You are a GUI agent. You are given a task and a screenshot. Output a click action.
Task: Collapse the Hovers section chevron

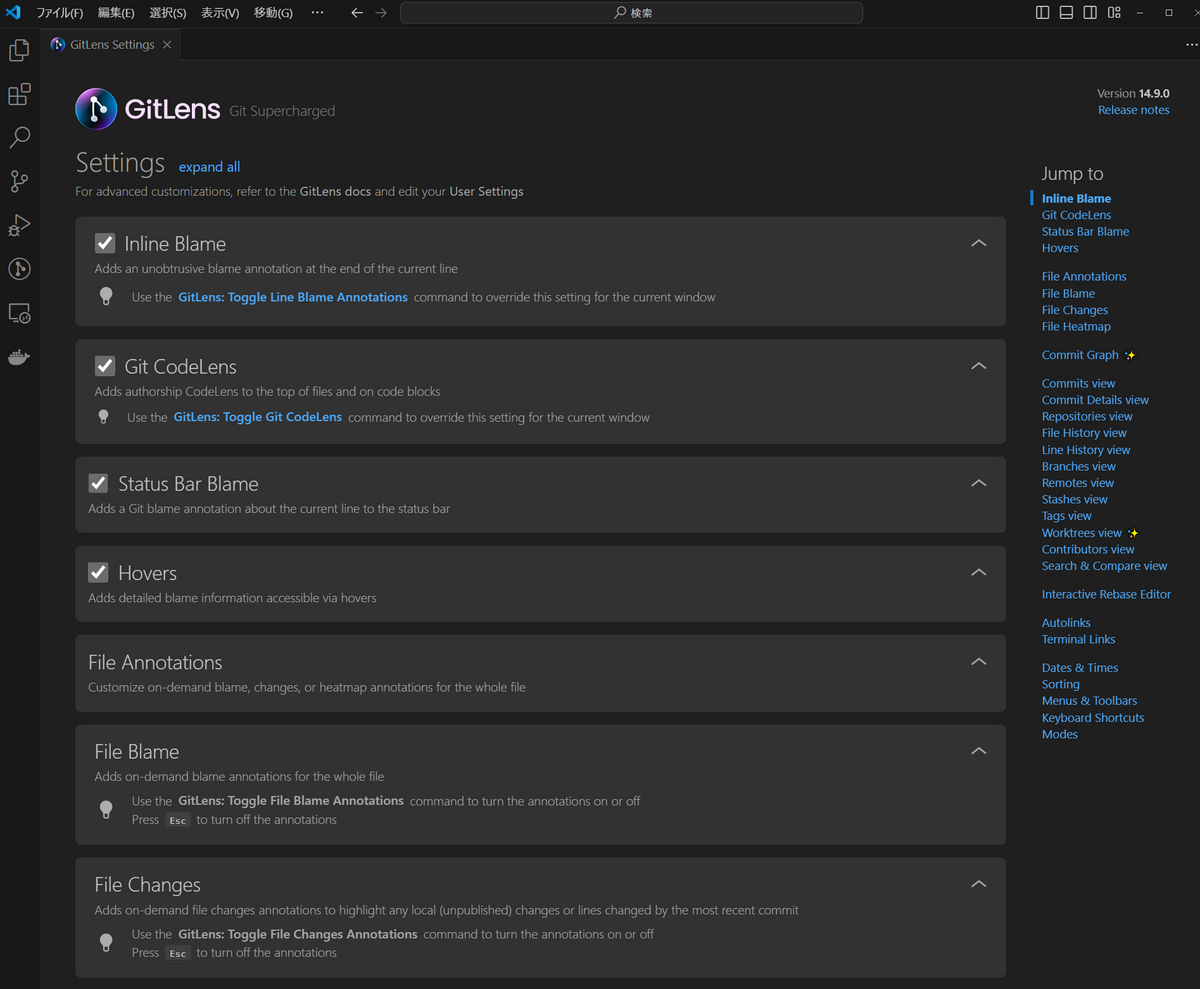click(x=979, y=572)
